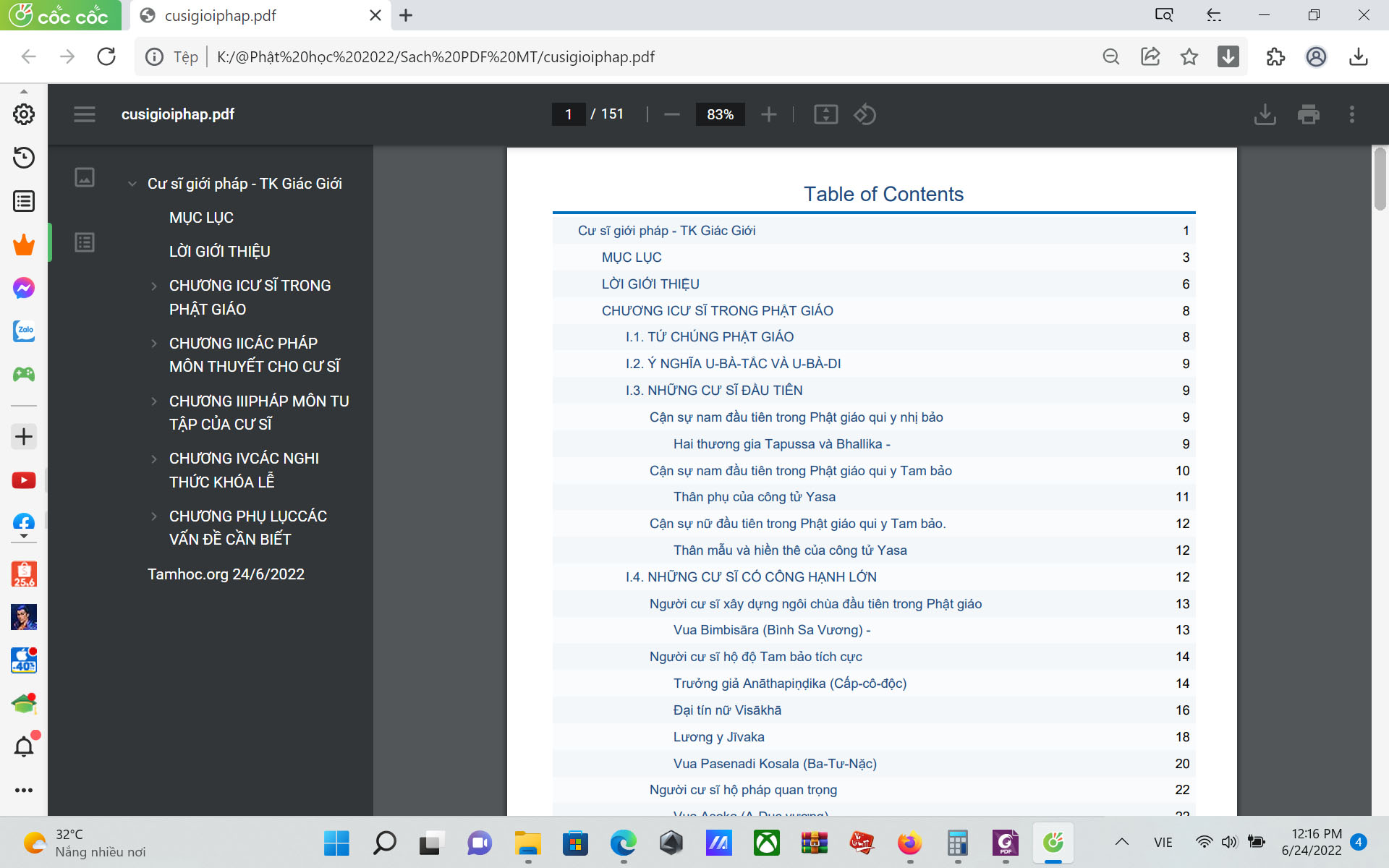Open Cốc Cốc sidebar settings gear
Screen dimensions: 1389x868
pyautogui.click(x=24, y=114)
